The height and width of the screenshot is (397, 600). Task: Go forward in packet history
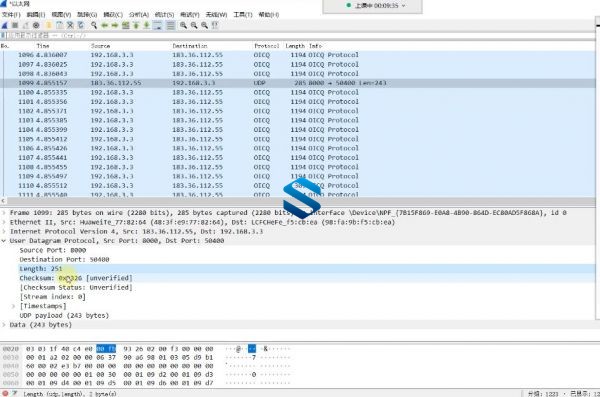pos(115,25)
